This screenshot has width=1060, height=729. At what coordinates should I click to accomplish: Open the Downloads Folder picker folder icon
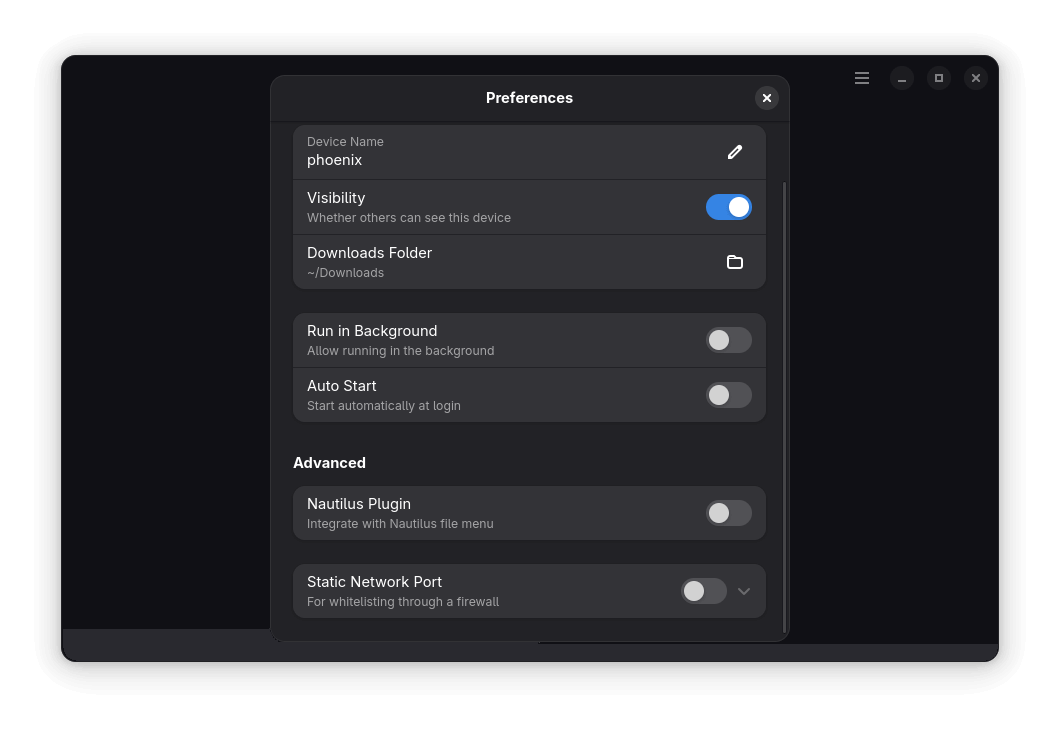pyautogui.click(x=735, y=262)
